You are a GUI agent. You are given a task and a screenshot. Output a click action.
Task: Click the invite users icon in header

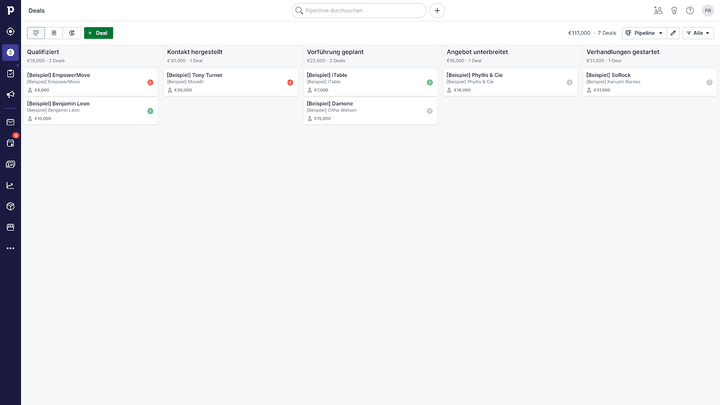point(658,10)
